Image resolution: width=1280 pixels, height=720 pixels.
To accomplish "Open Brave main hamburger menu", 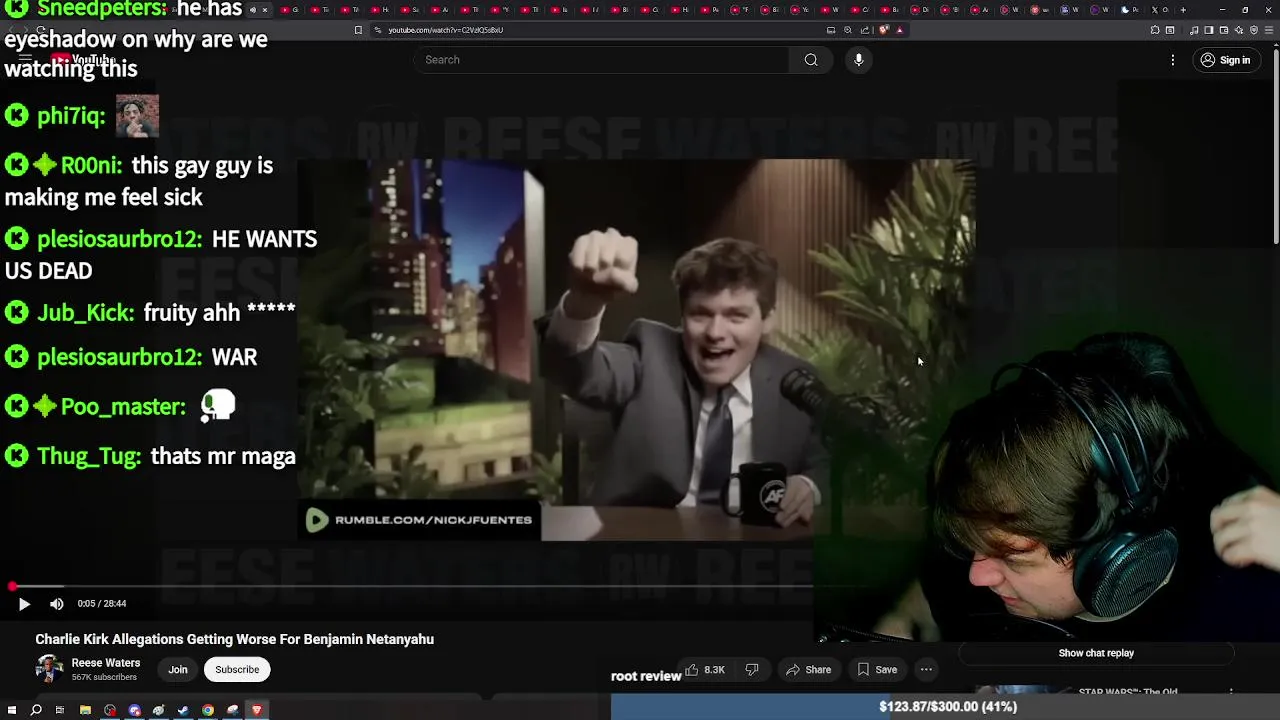I will (x=1268, y=30).
